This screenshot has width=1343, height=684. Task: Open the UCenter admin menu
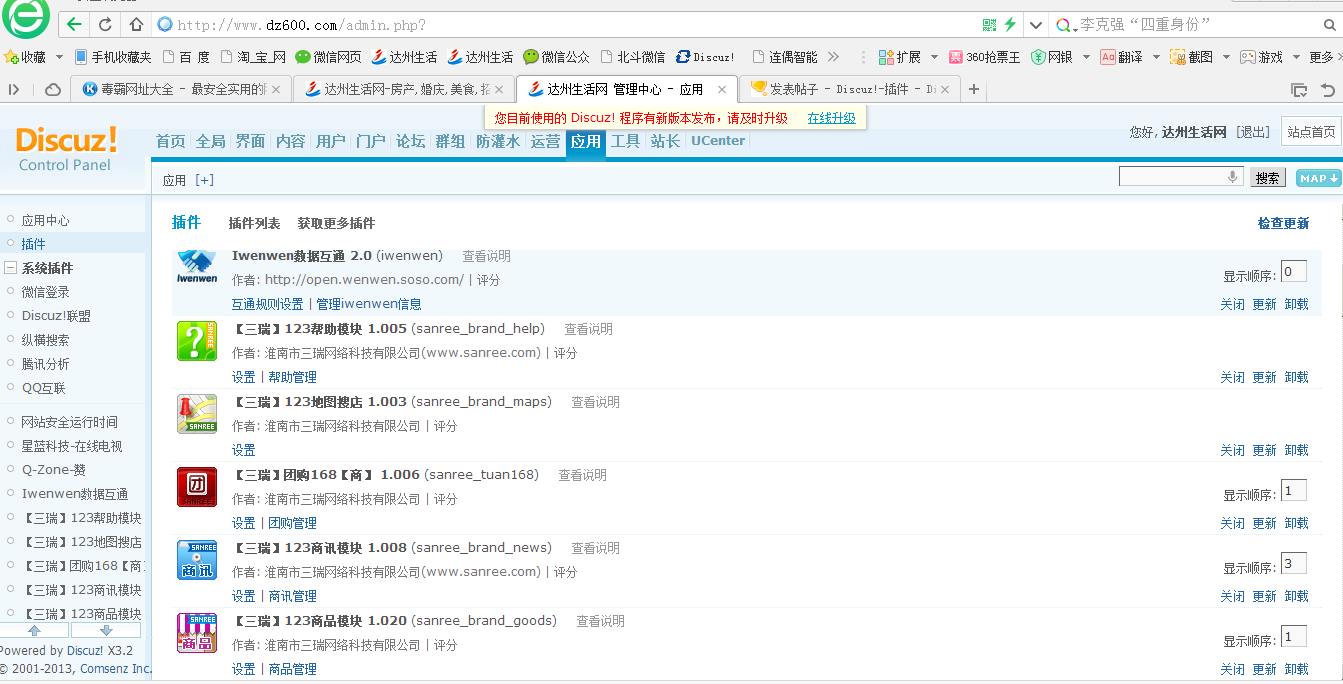[x=718, y=141]
